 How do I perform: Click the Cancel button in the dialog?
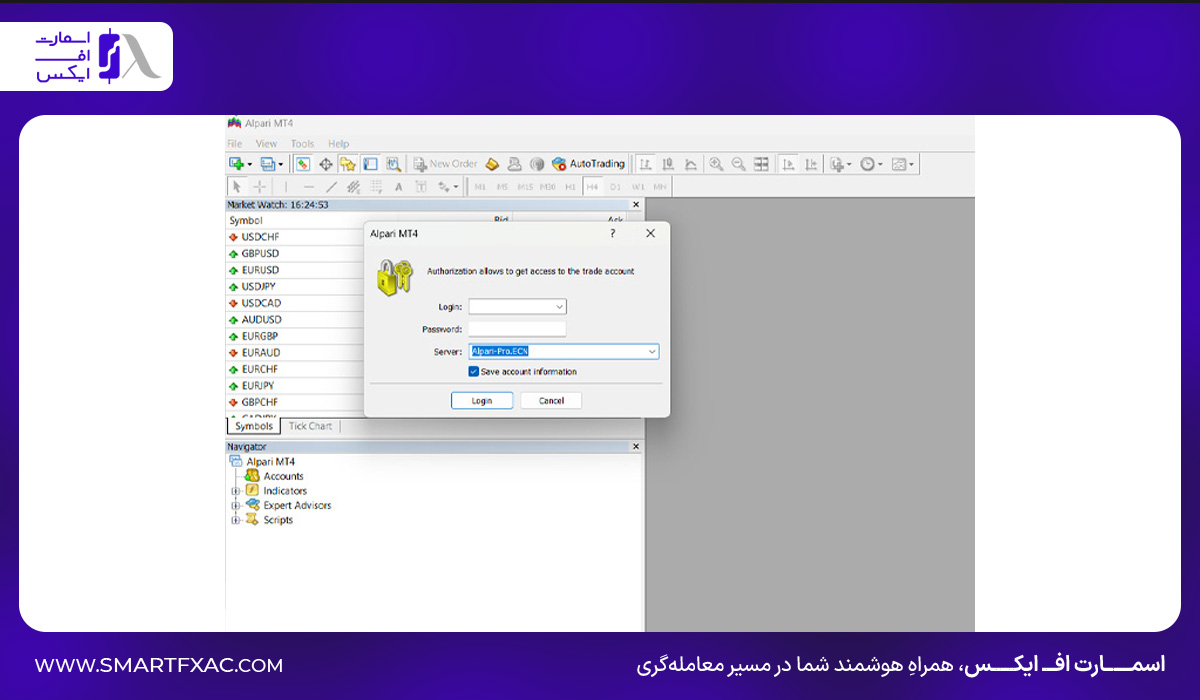click(551, 400)
